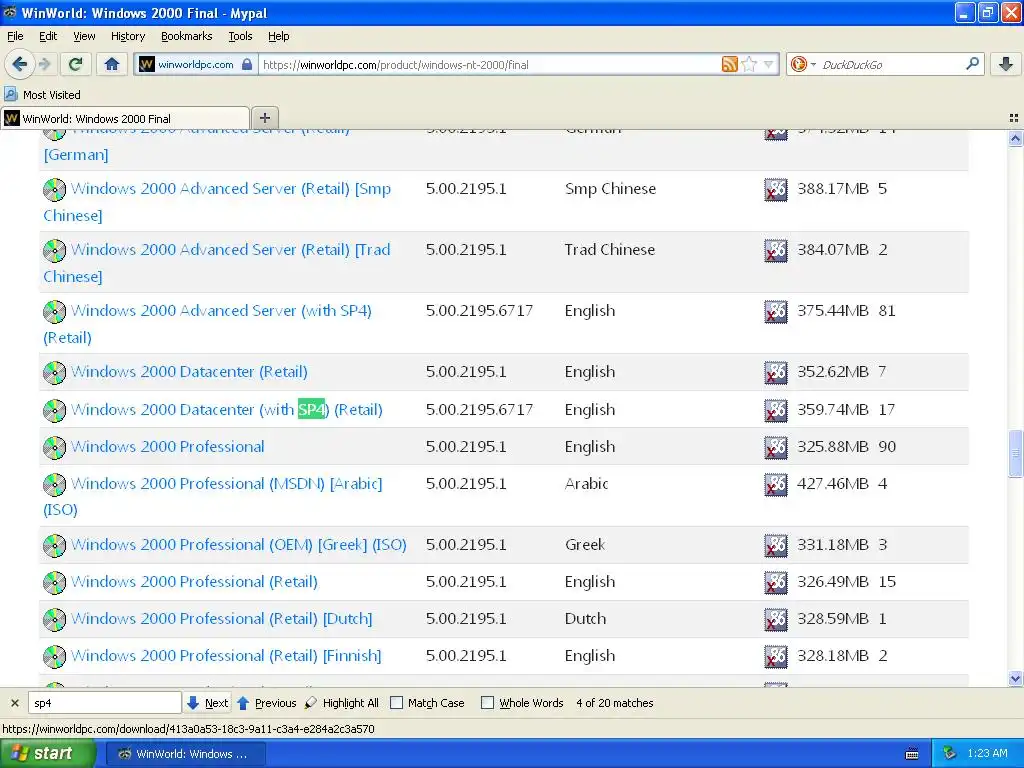Open Windows 2000 Professional (OEM) [Greek] (ISO) link
The height and width of the screenshot is (768, 1024).
click(239, 545)
